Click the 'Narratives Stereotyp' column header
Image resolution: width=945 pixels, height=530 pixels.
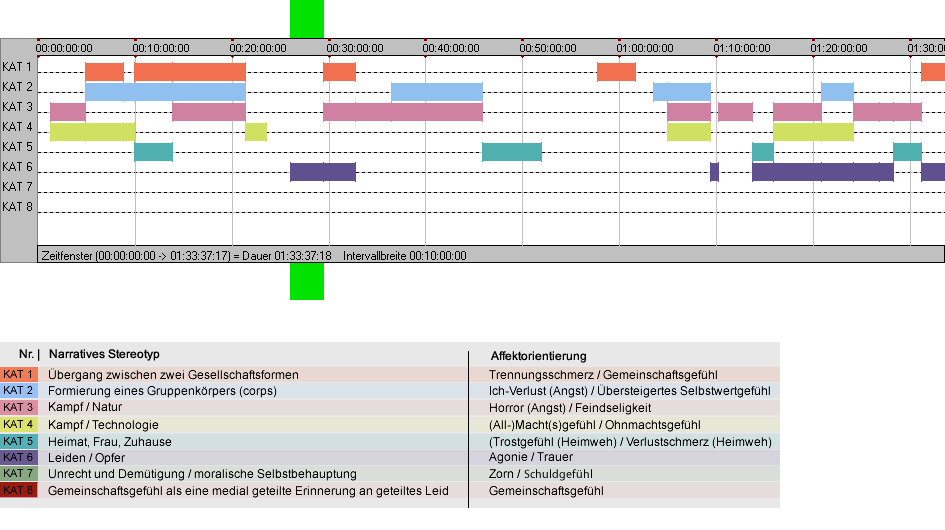click(x=104, y=354)
